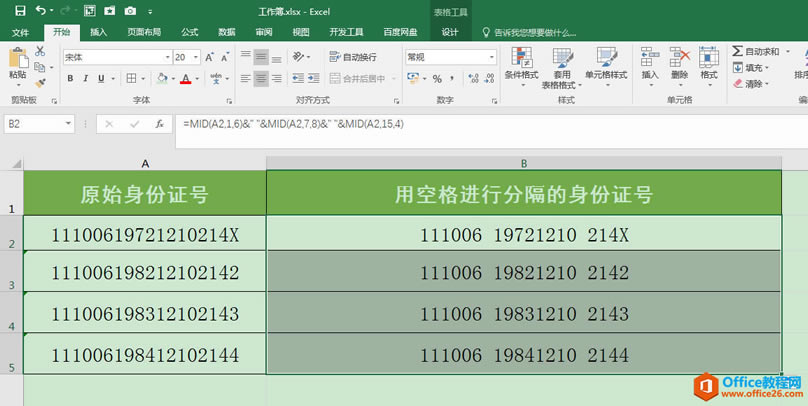This screenshot has width=808, height=406.
Task: Click the decrease decimal icon
Action: click(x=490, y=78)
